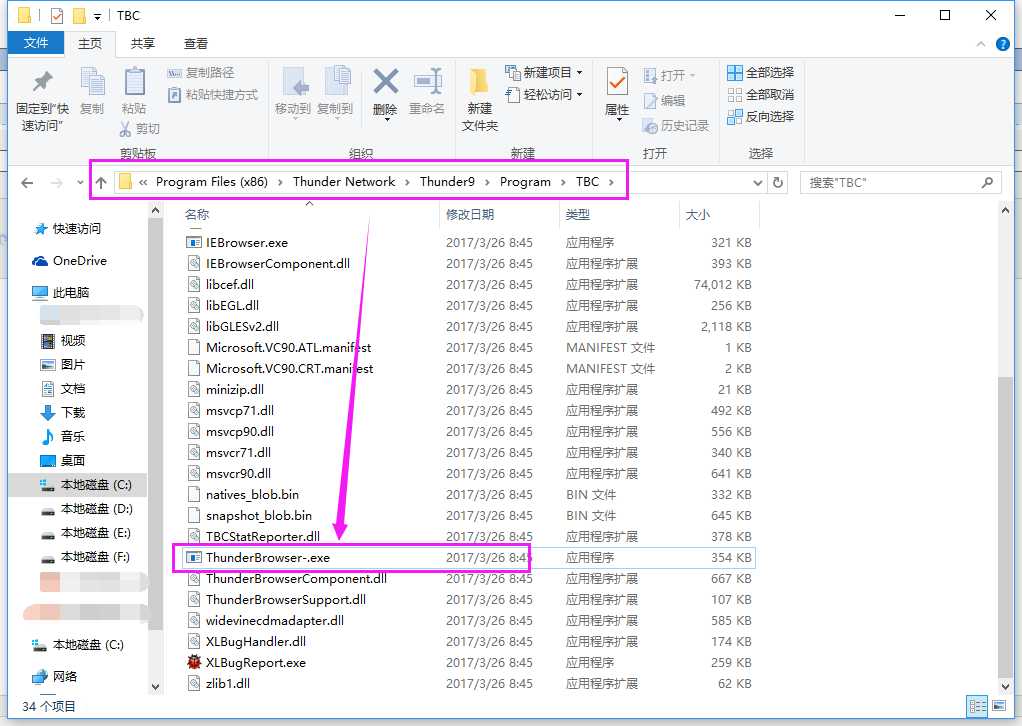Select widevinecdmadapter.dll file
Viewport: 1022px width, 726px height.
coord(468,620)
